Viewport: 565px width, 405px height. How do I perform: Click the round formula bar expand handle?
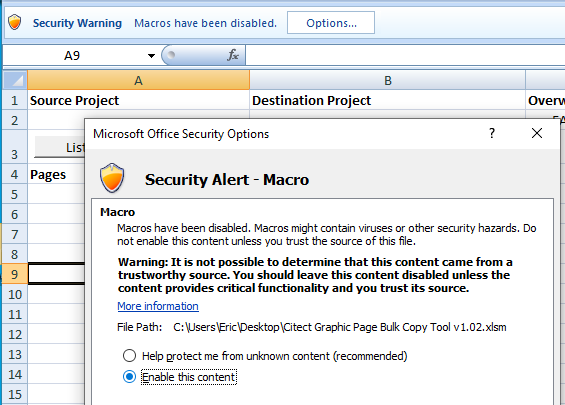point(171,55)
